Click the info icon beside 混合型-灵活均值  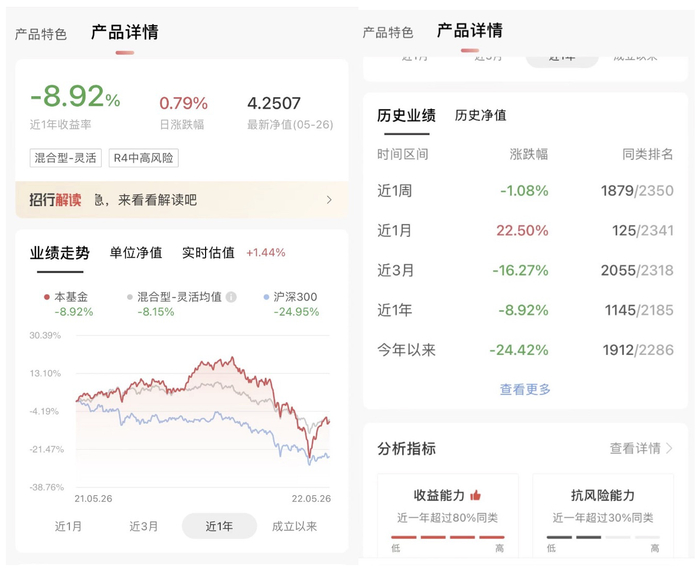click(231, 297)
